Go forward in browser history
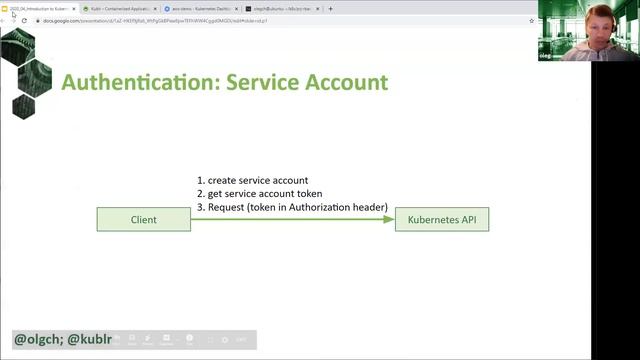This screenshot has width=640, height=360. [x=13, y=20]
